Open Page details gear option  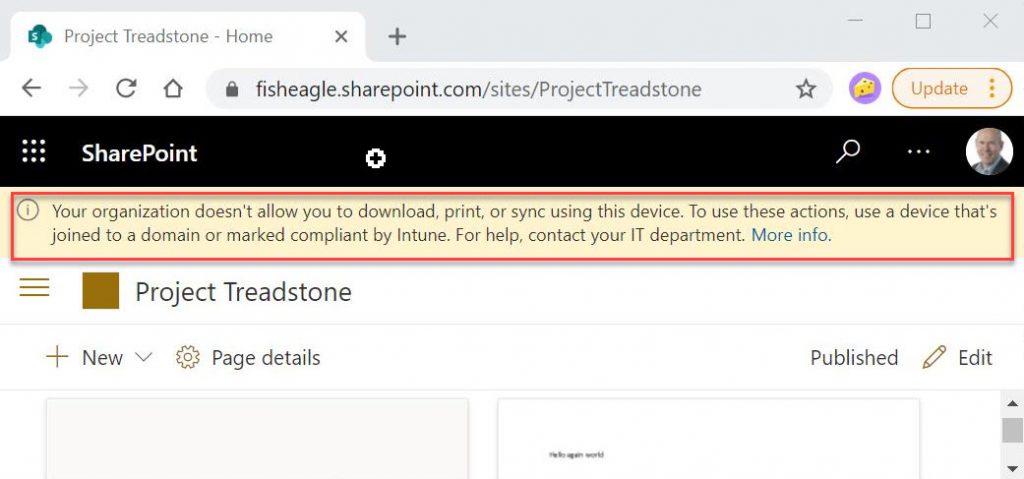[x=248, y=357]
